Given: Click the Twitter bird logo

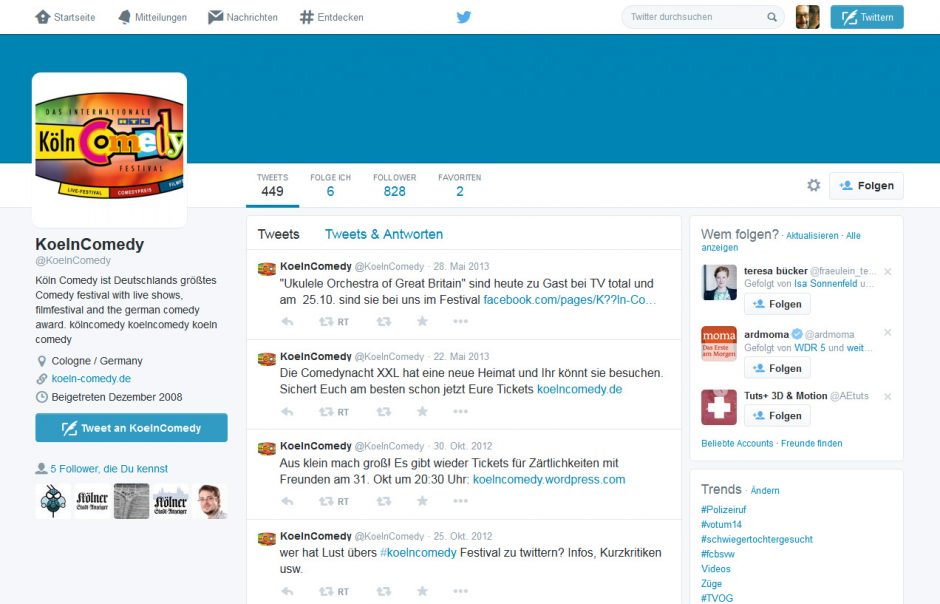Looking at the screenshot, I should pos(463,17).
